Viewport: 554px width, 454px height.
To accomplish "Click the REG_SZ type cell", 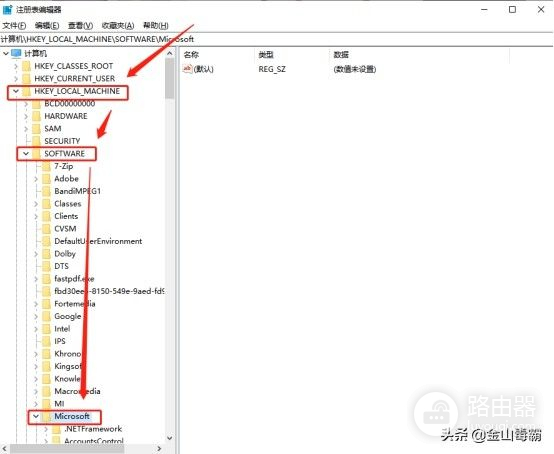I will (x=272, y=69).
